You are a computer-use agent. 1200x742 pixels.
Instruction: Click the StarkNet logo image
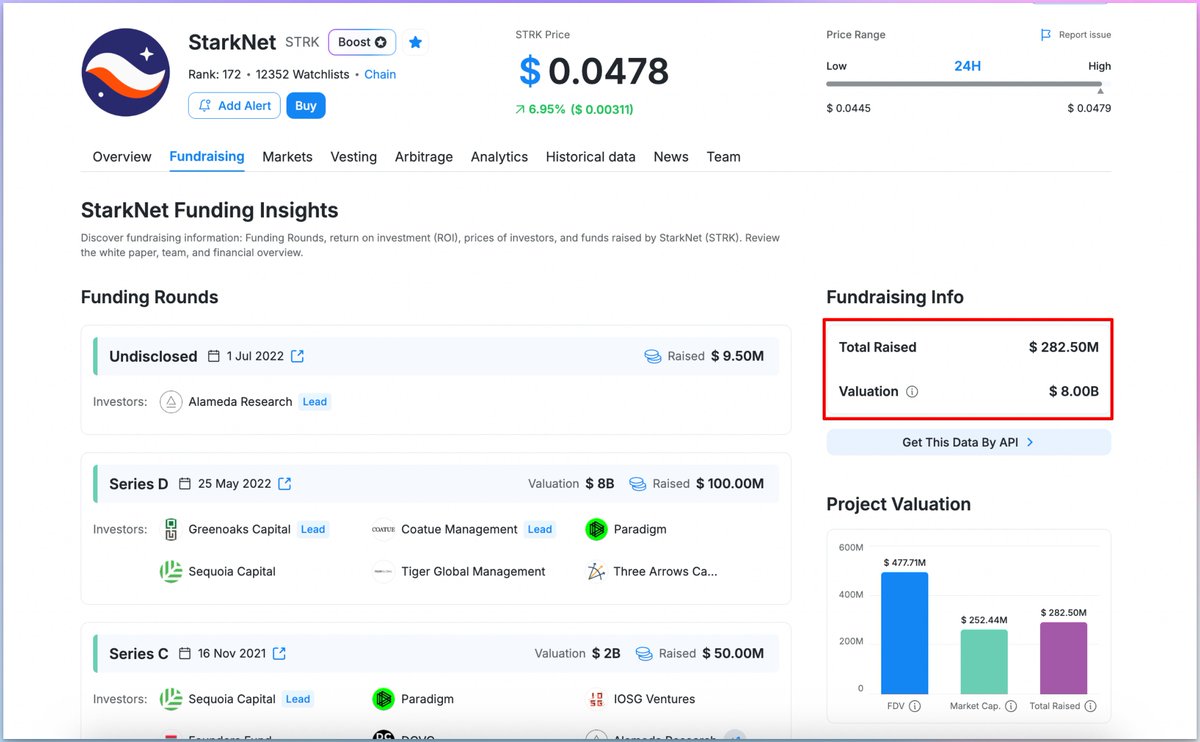coord(125,73)
